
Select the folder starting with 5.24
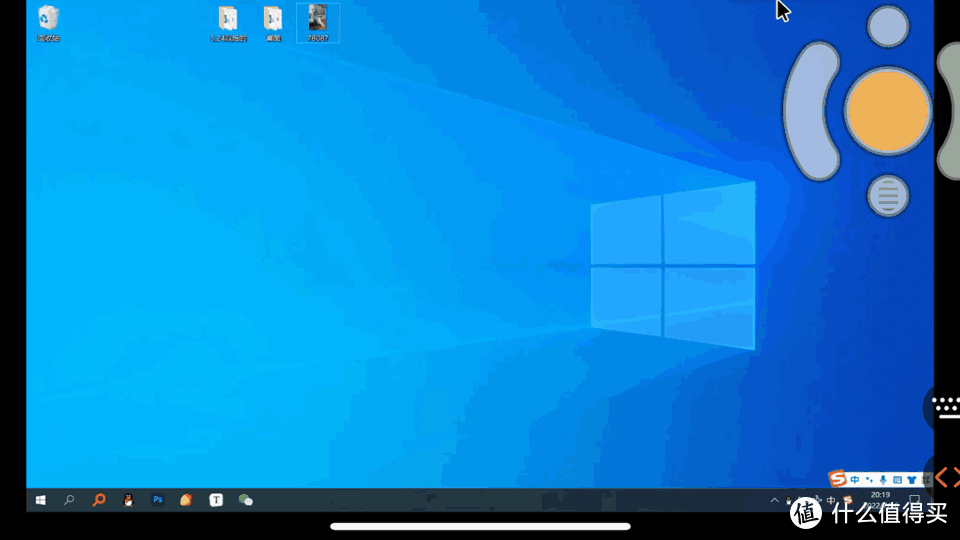click(x=228, y=23)
